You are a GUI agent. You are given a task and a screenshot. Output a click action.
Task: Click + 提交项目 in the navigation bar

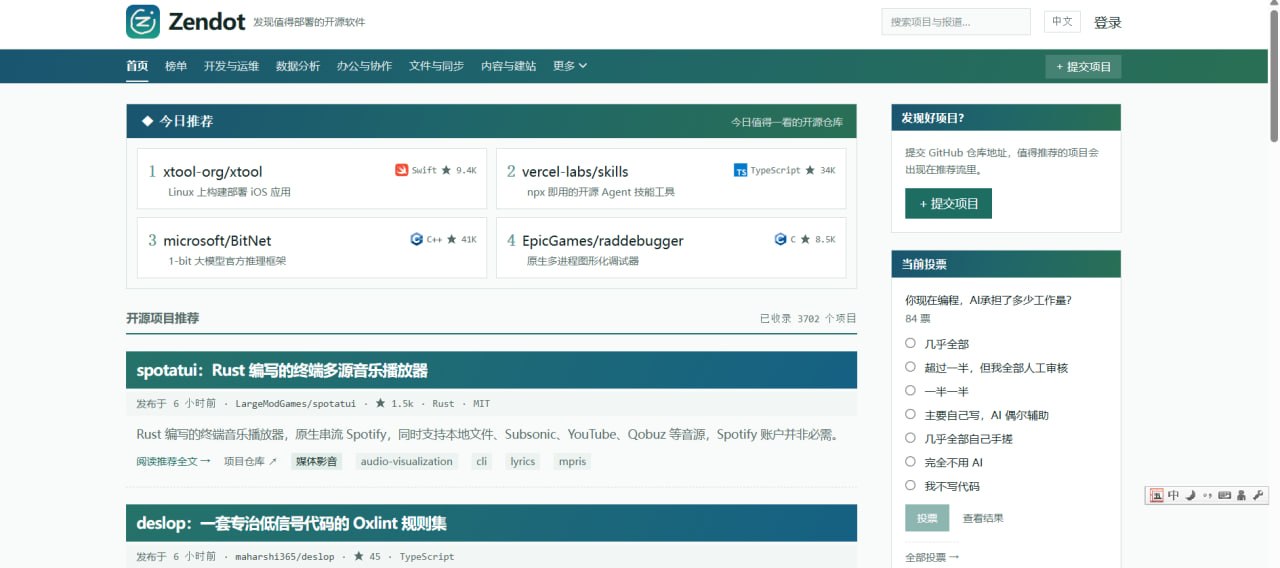click(x=1083, y=67)
